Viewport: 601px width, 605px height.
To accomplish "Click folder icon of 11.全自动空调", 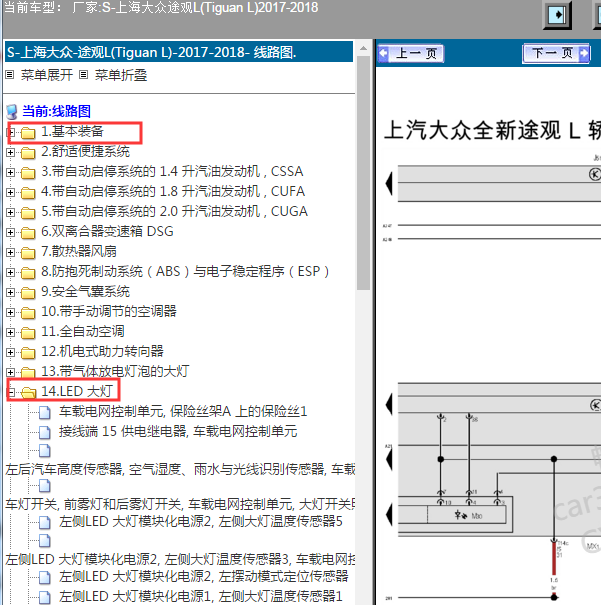I will 28,333.
